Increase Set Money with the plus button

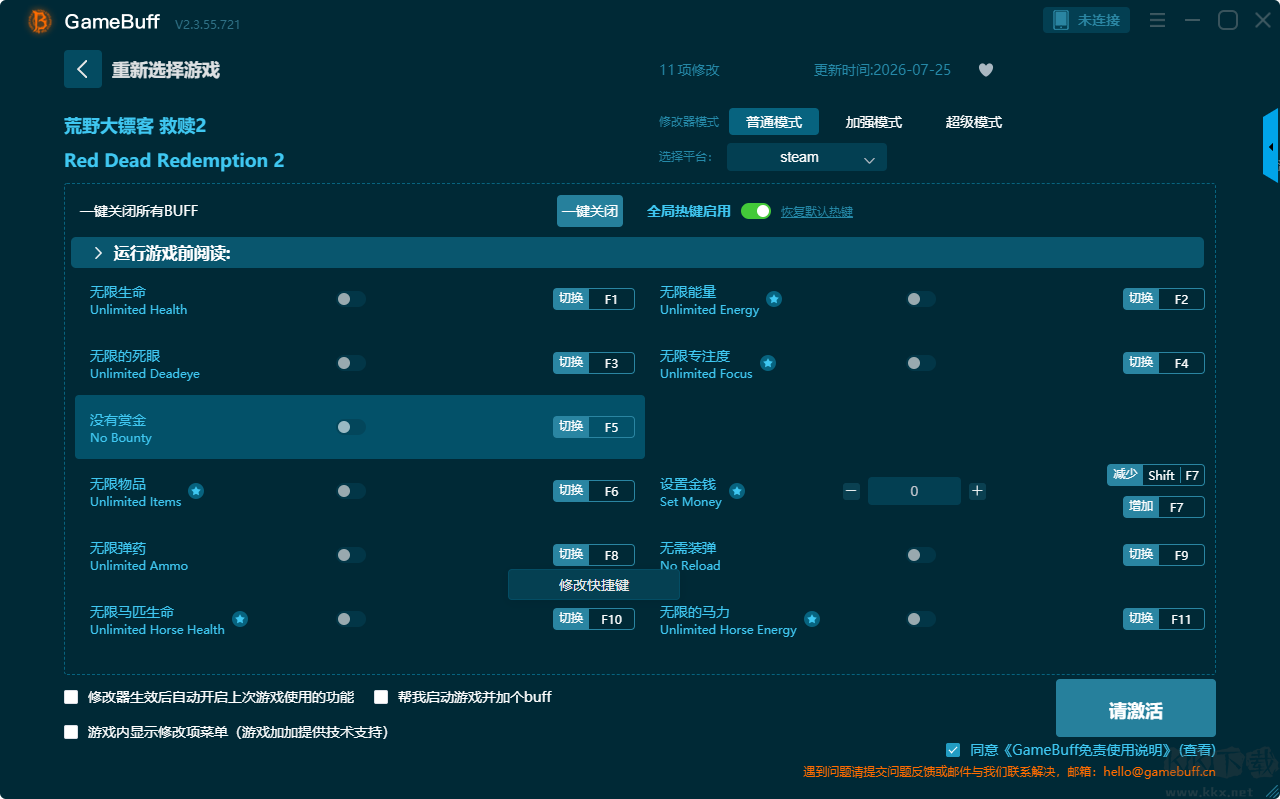pos(978,491)
